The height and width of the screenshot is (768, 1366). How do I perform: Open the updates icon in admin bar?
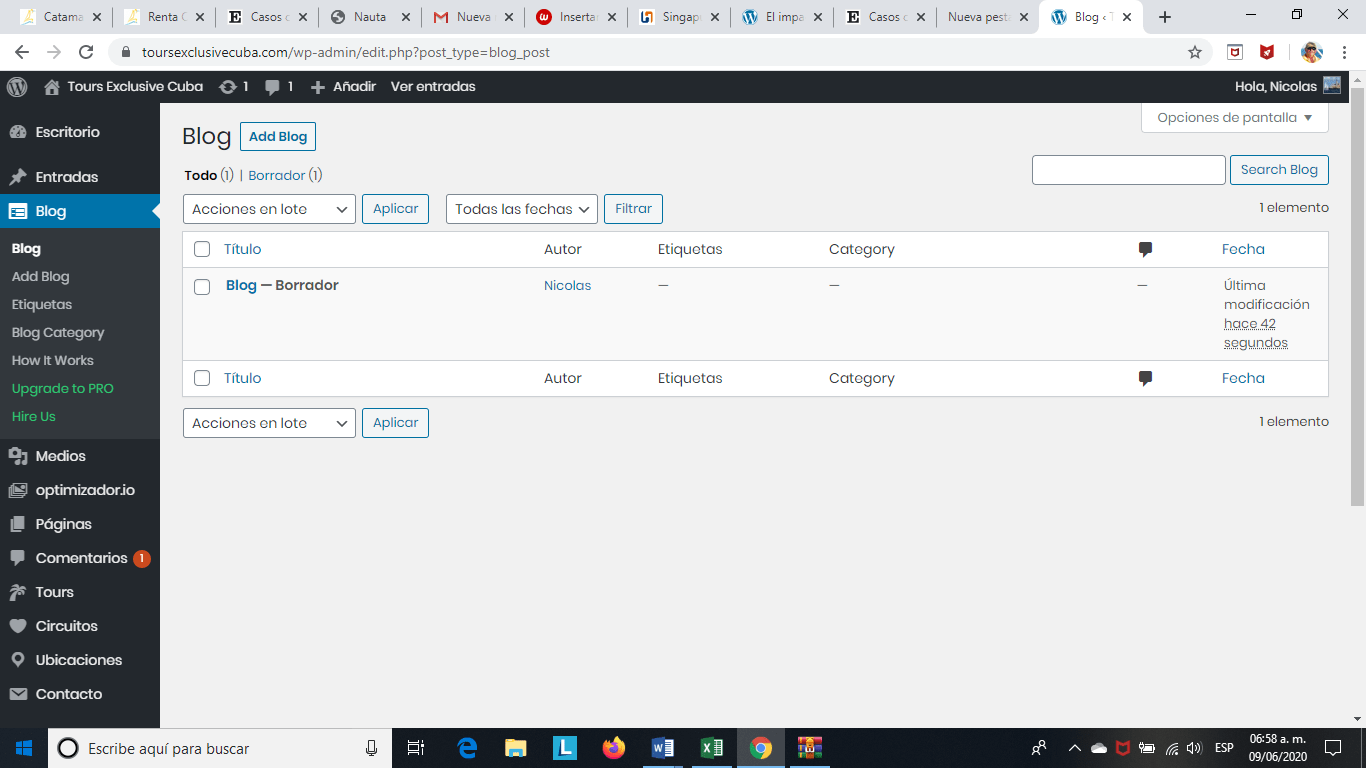(228, 87)
